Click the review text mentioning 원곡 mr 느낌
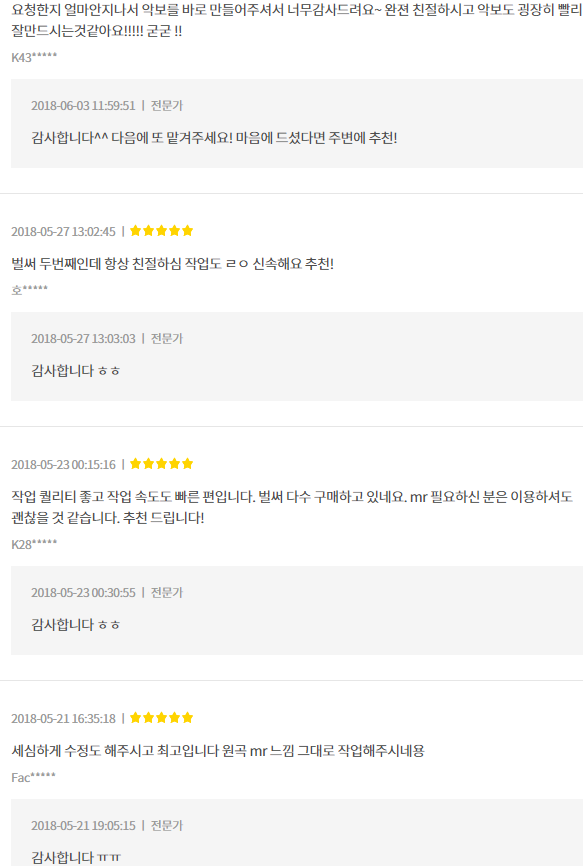 point(218,751)
